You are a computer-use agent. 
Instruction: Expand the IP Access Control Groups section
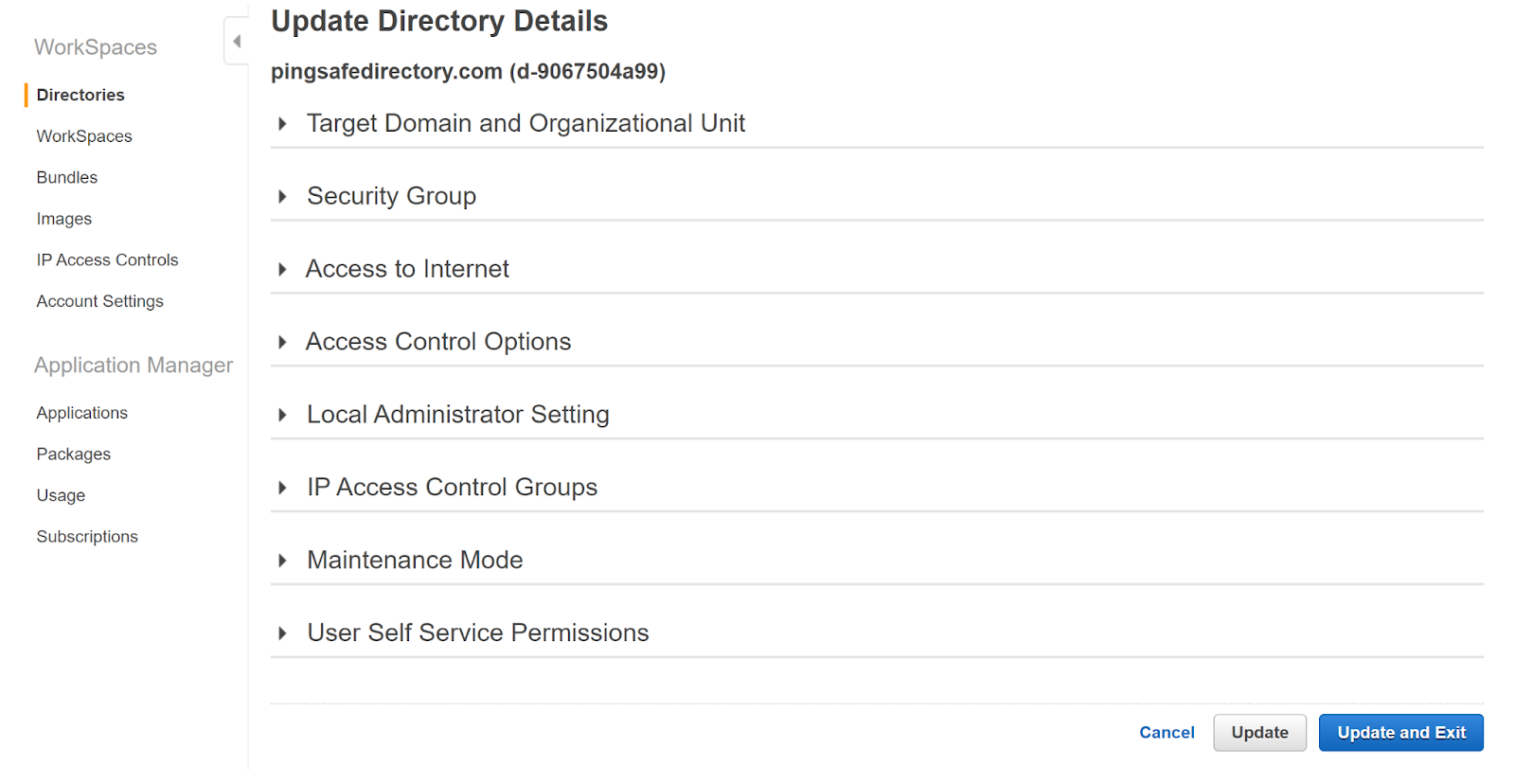tap(282, 489)
